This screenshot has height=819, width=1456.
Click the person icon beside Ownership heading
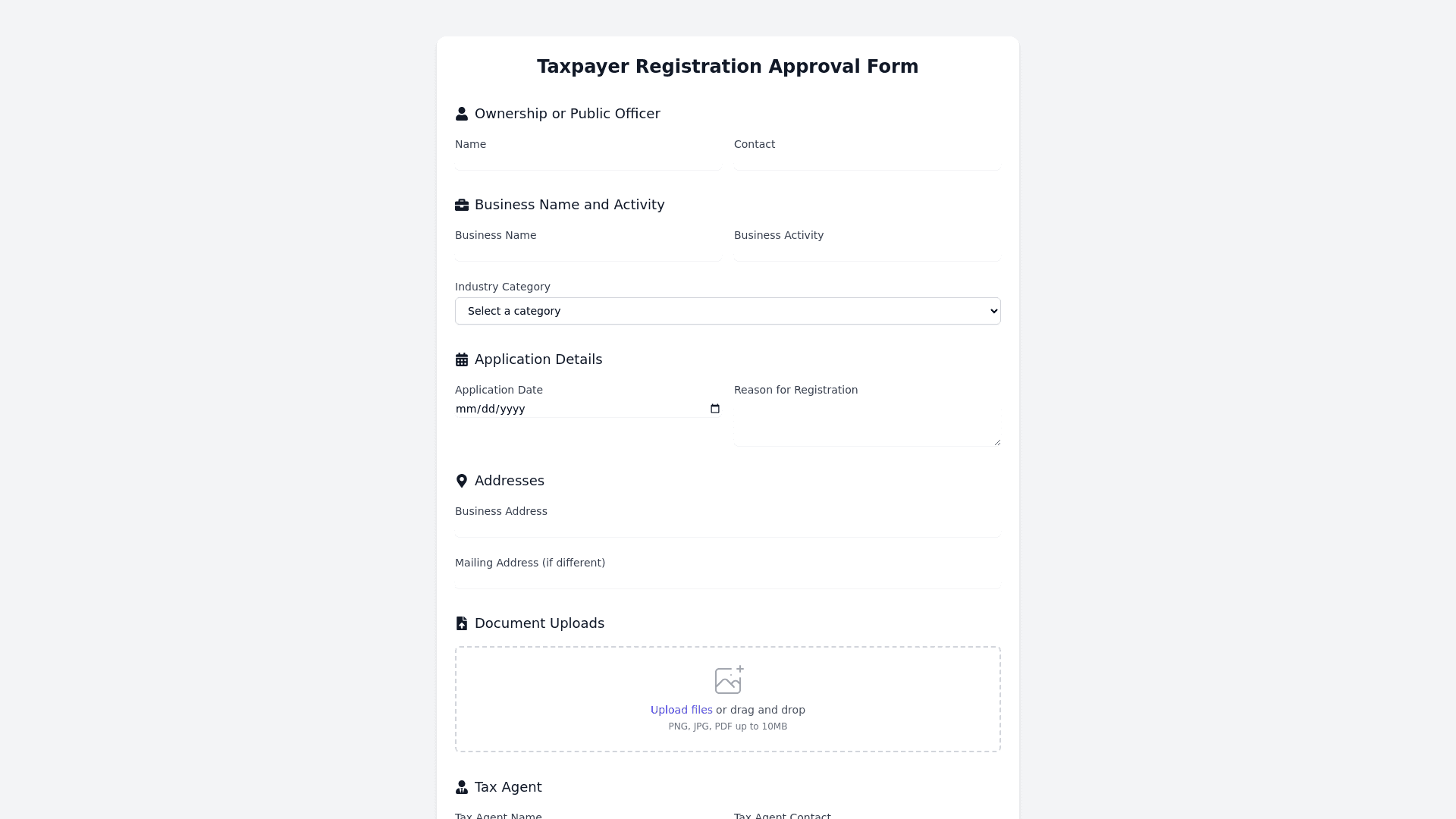pyautogui.click(x=461, y=114)
